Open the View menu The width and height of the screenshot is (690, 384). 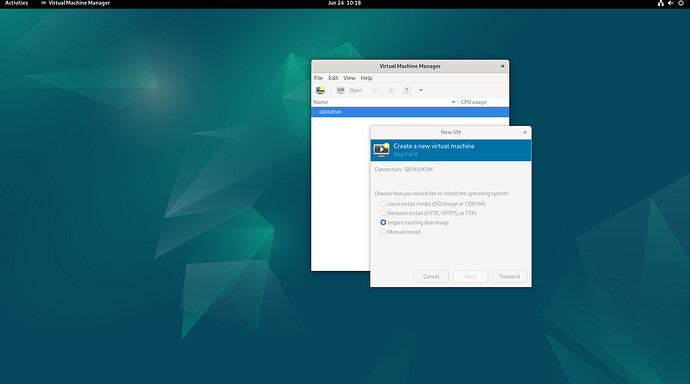[349, 78]
